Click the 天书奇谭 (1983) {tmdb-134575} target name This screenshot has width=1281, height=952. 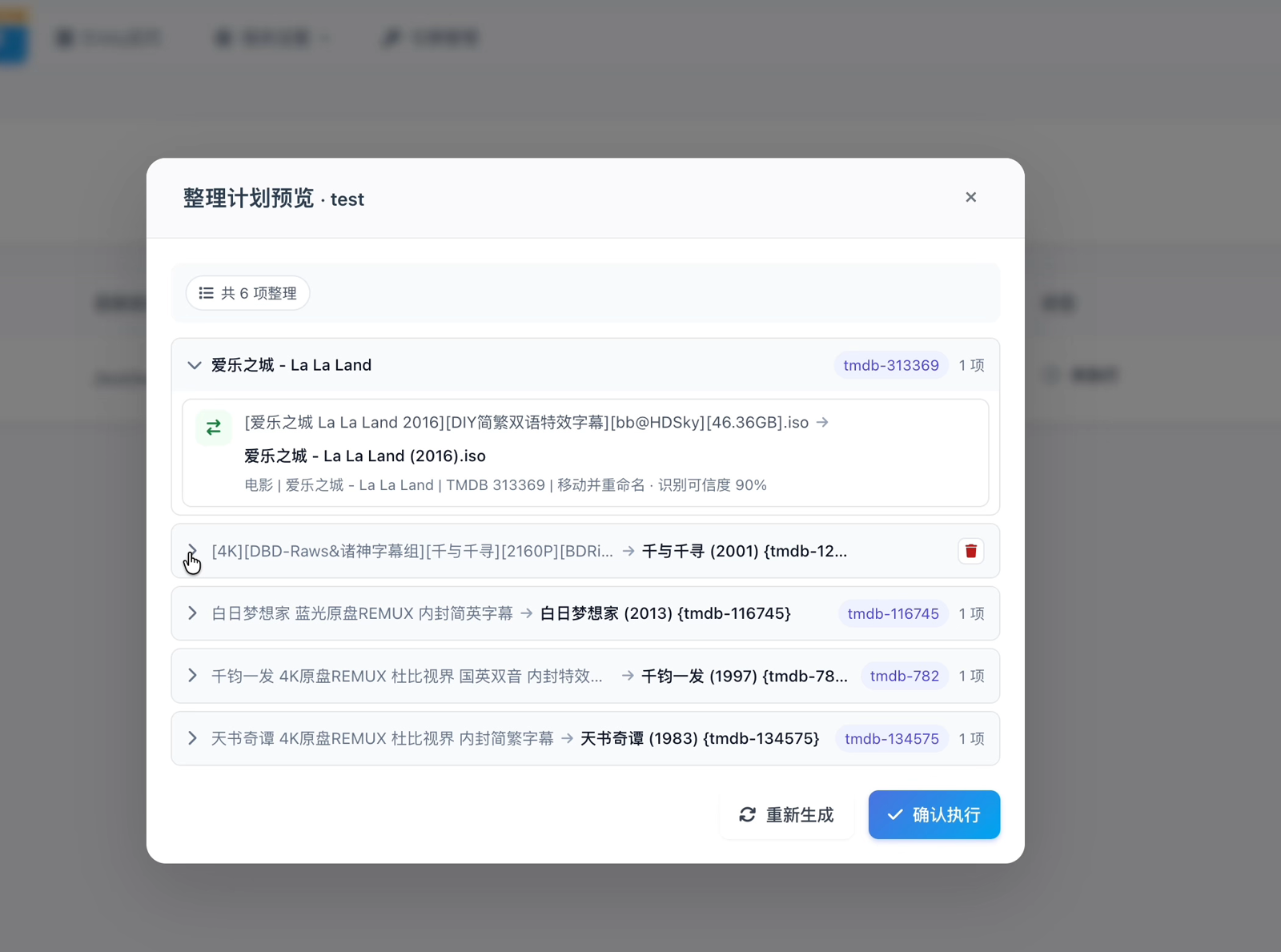(x=700, y=738)
